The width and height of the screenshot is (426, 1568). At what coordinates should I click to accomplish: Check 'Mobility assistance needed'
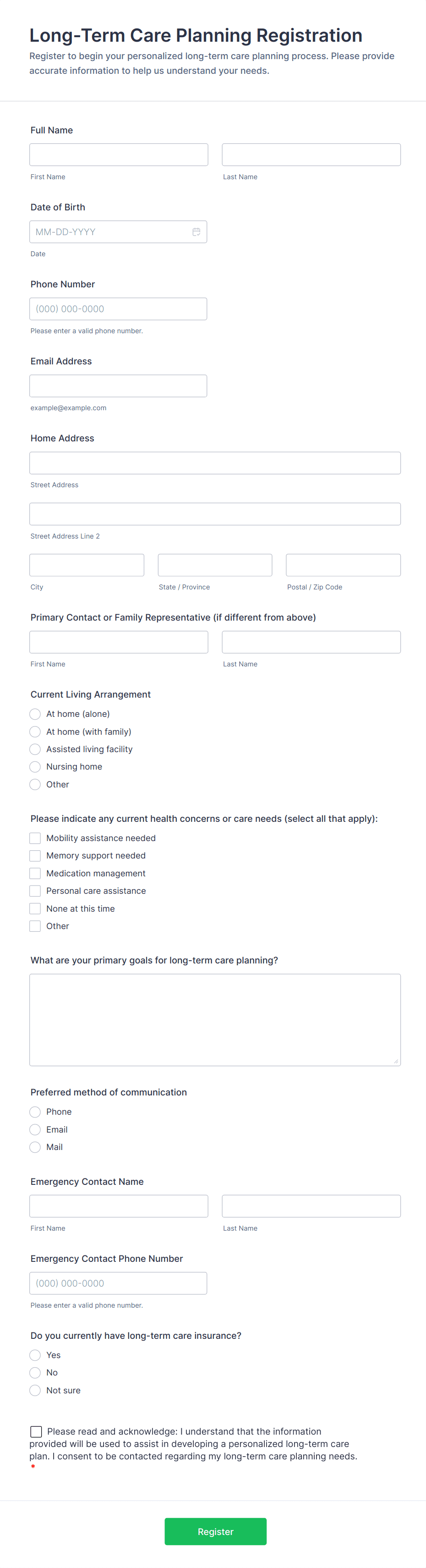click(x=35, y=837)
